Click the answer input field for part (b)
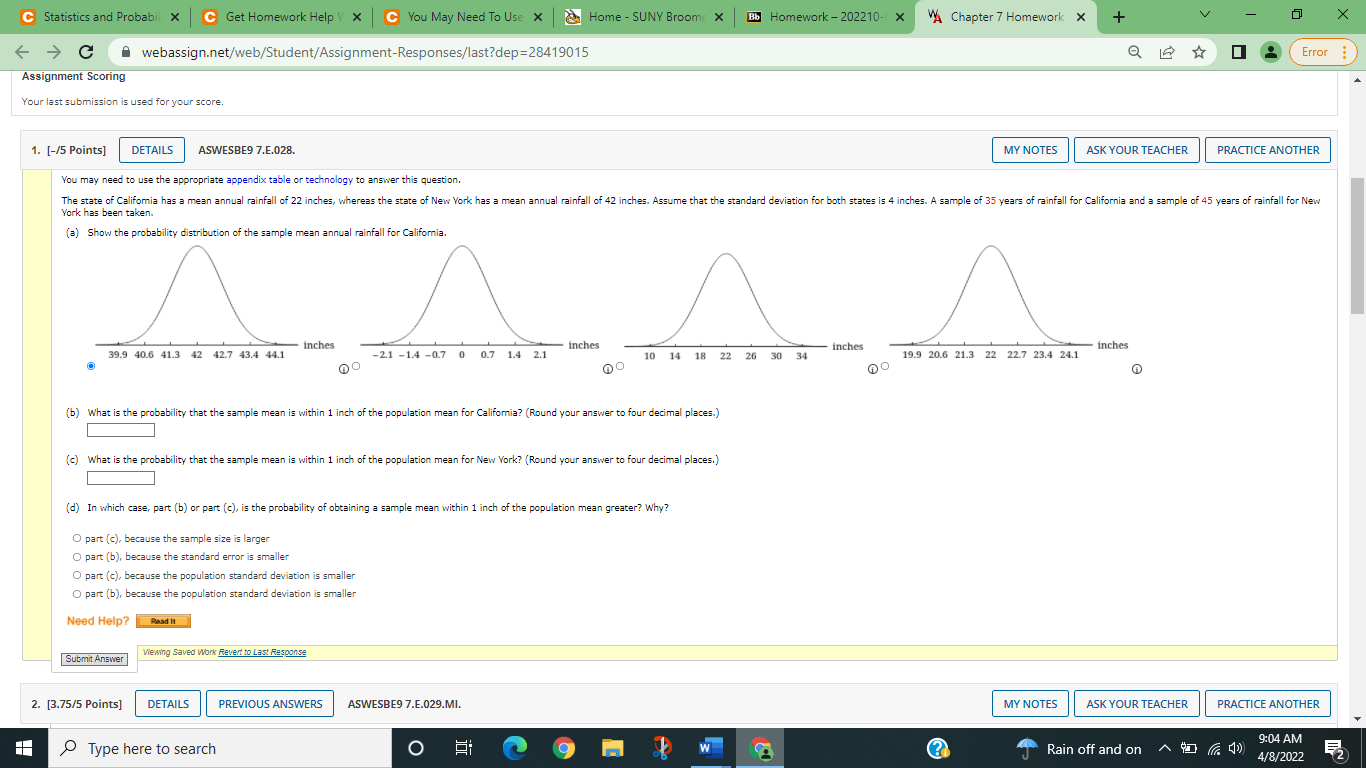 120,429
